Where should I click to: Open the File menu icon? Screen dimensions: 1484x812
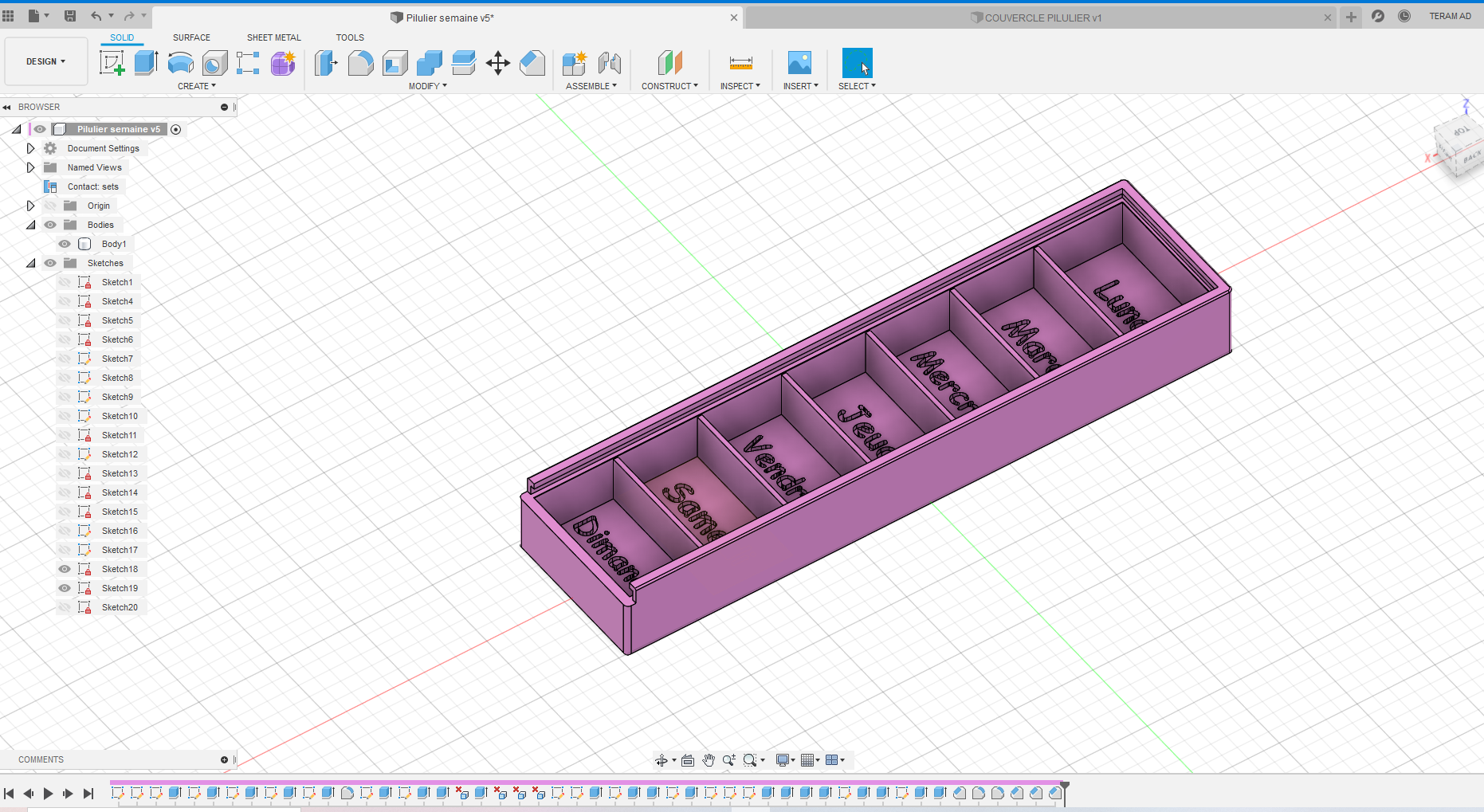point(38,16)
